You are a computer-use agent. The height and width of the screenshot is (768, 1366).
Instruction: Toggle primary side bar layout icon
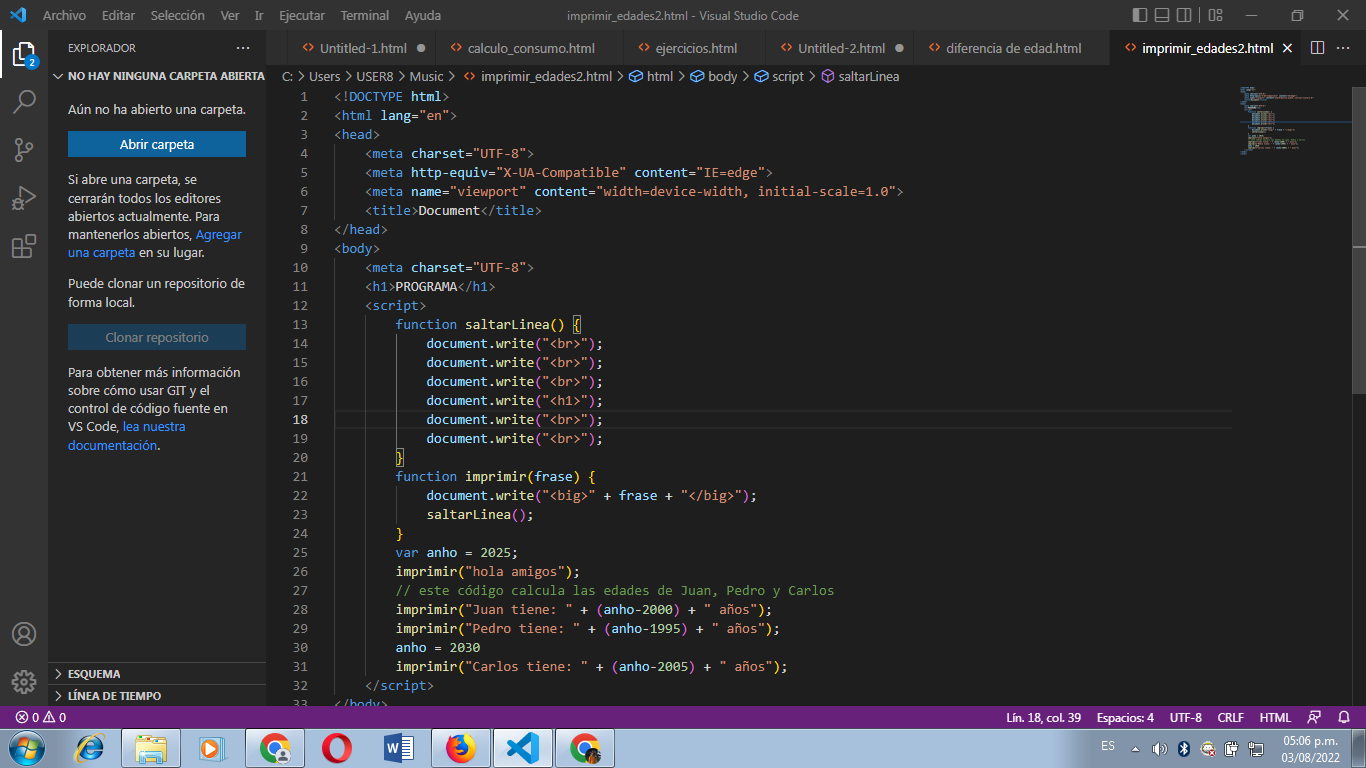pyautogui.click(x=1140, y=15)
